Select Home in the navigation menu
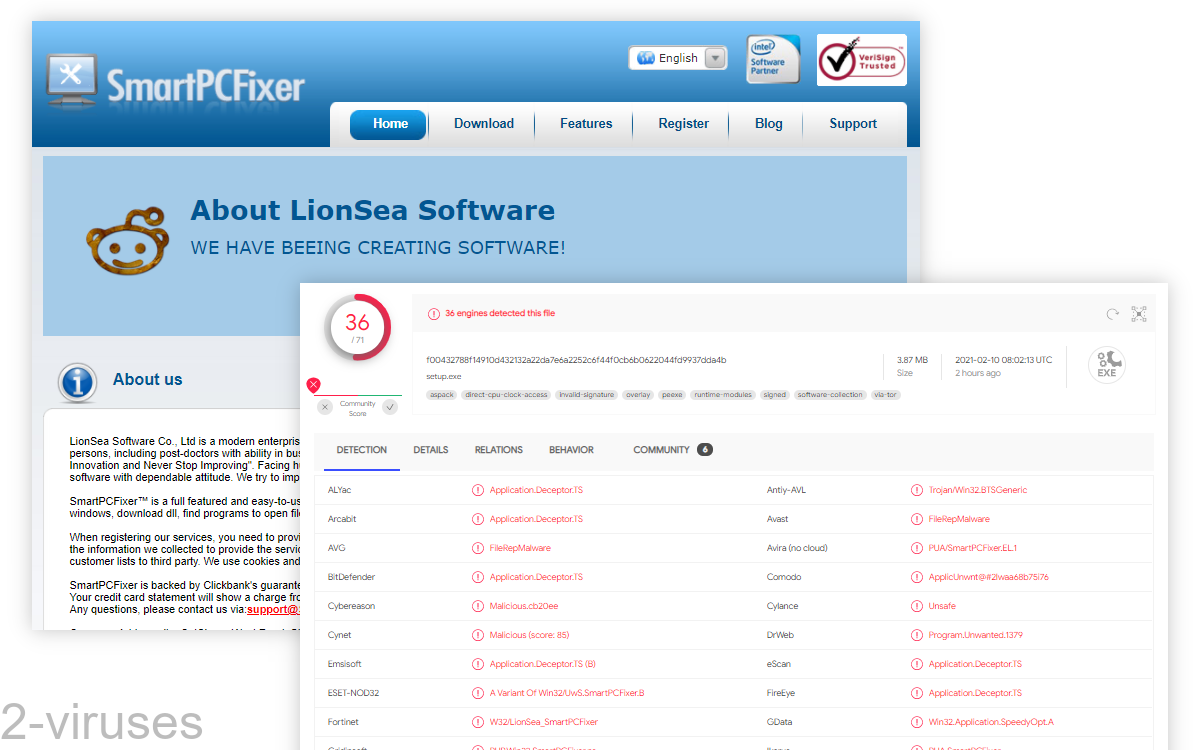 tap(388, 124)
